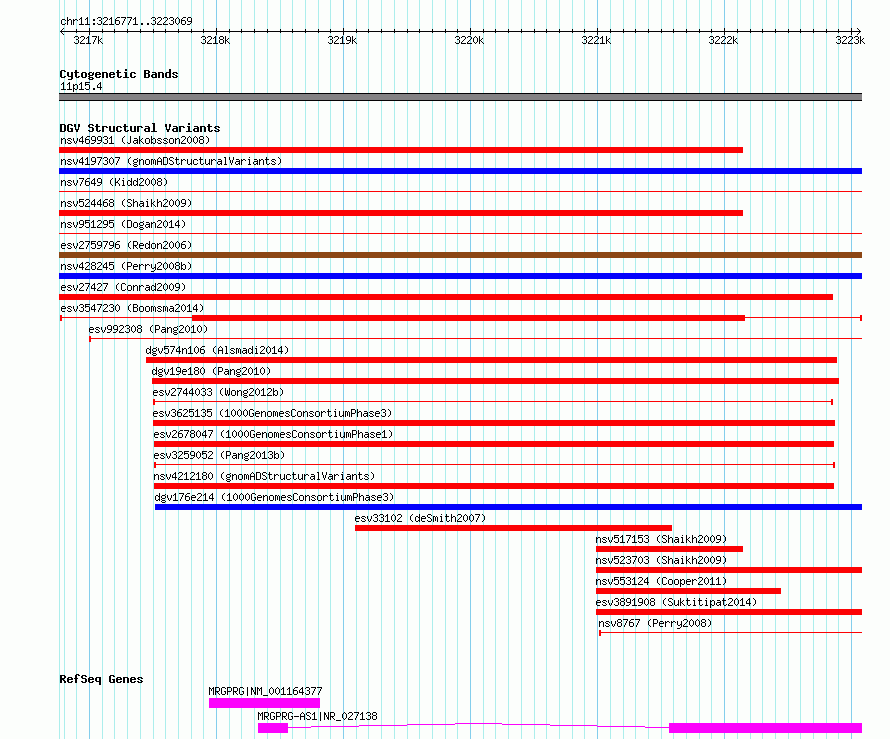890x739 pixels.
Task: Select esv33102 (deSmith2007) label
Action: coord(421,518)
